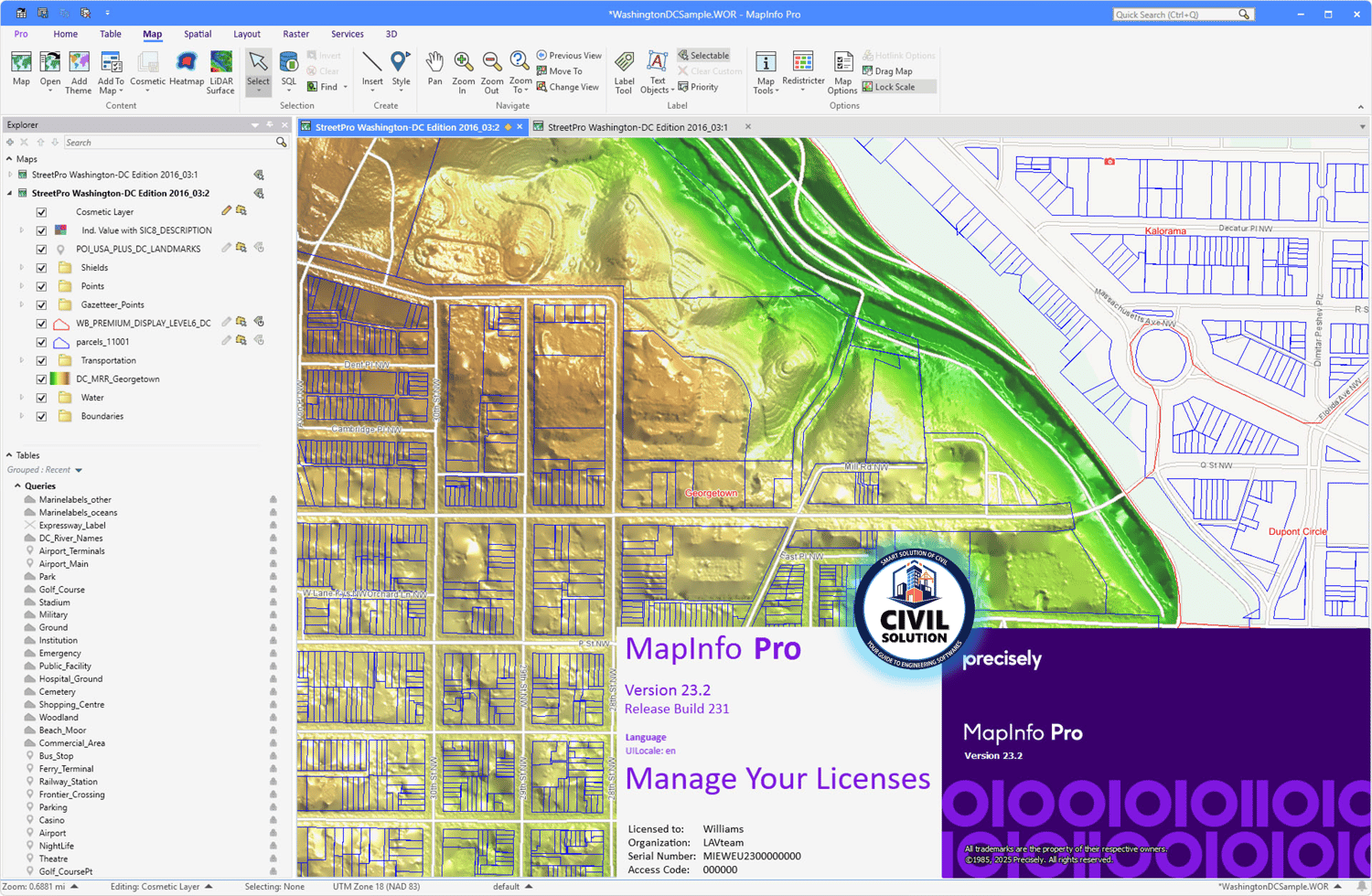1372x896 pixels.
Task: Launch the Redistricter tool
Action: point(803,71)
